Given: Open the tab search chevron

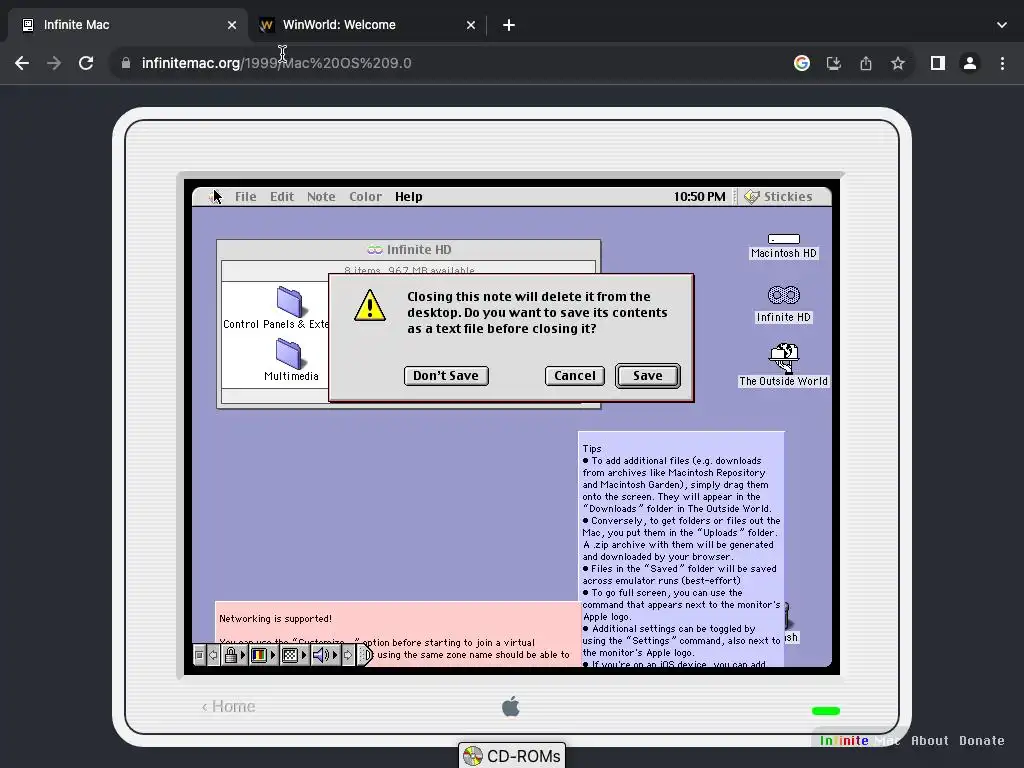Looking at the screenshot, I should (x=1002, y=25).
